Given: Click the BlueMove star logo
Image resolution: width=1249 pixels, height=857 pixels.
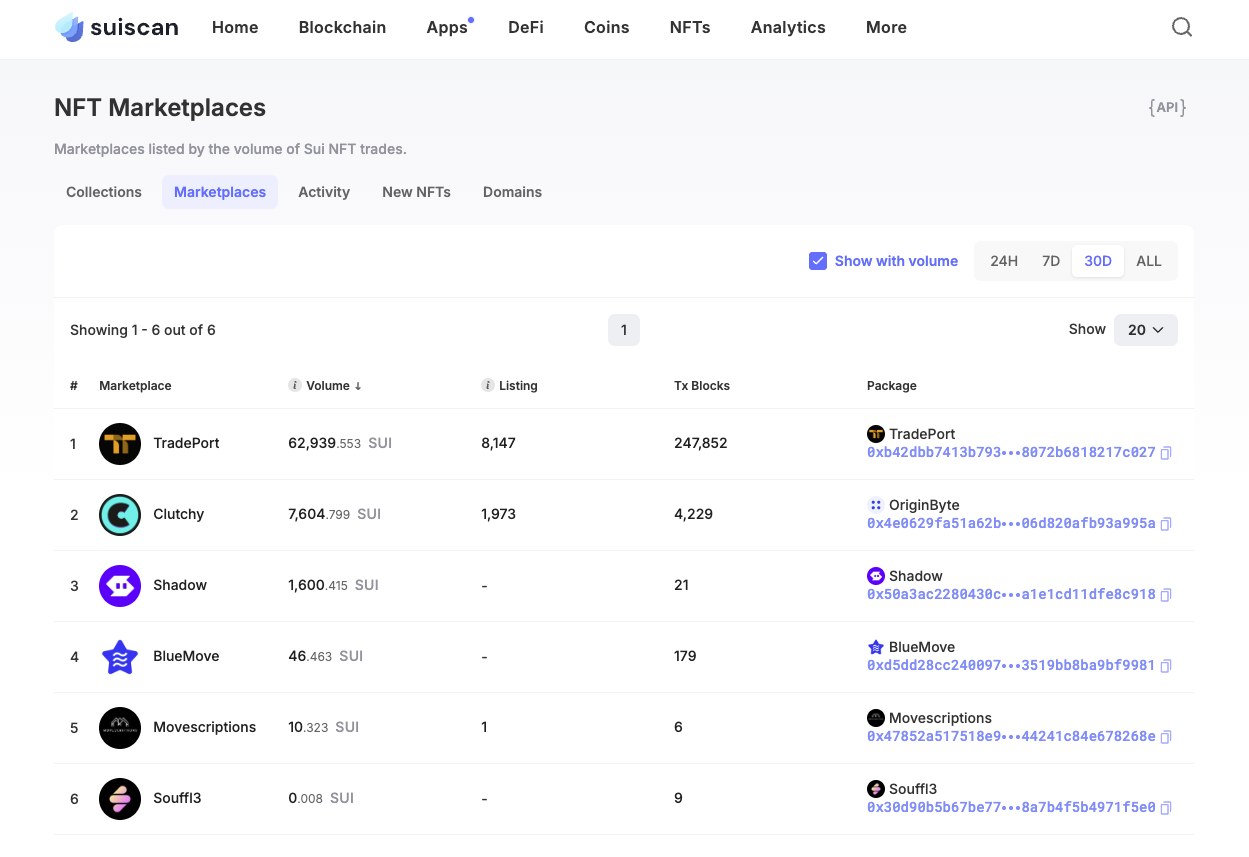Looking at the screenshot, I should coord(120,657).
